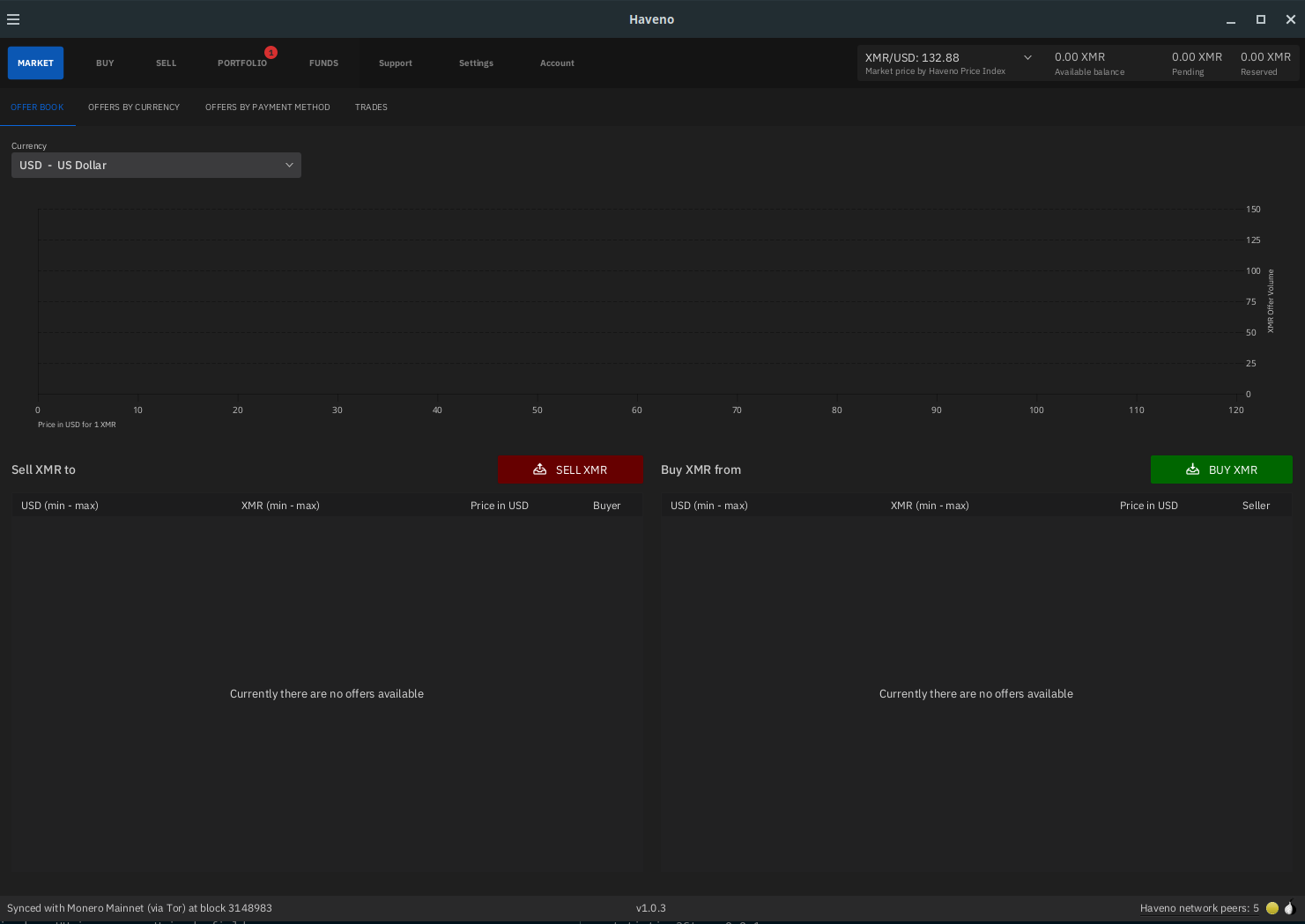Viewport: 1305px width, 924px height.
Task: Click the upload icon on SELL XMR button
Action: [x=539, y=469]
